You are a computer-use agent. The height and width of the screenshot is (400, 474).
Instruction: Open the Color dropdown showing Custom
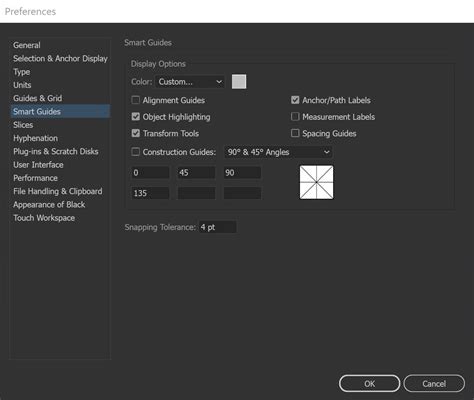(x=190, y=82)
